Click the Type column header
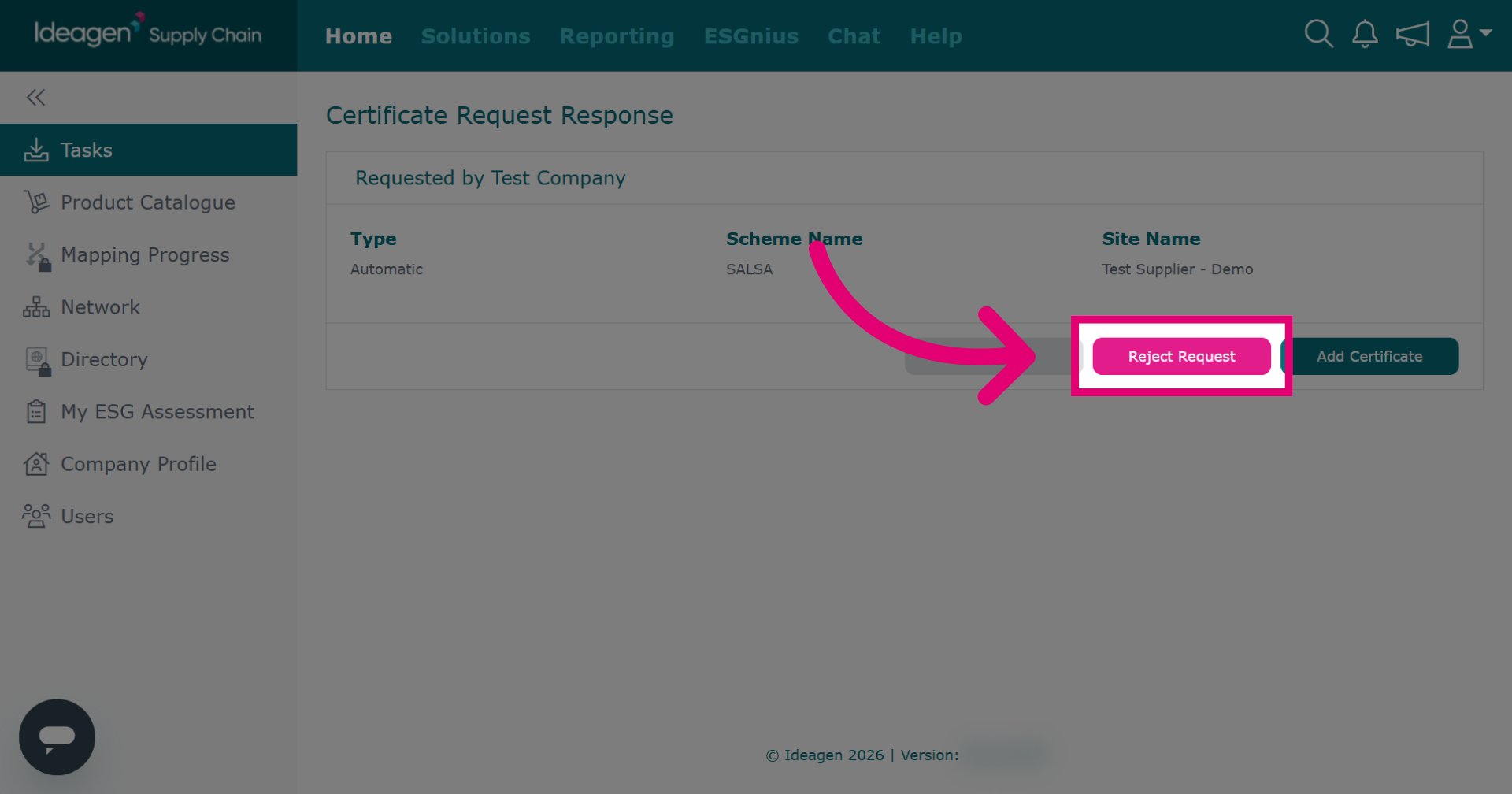This screenshot has height=794, width=1512. pos(373,239)
